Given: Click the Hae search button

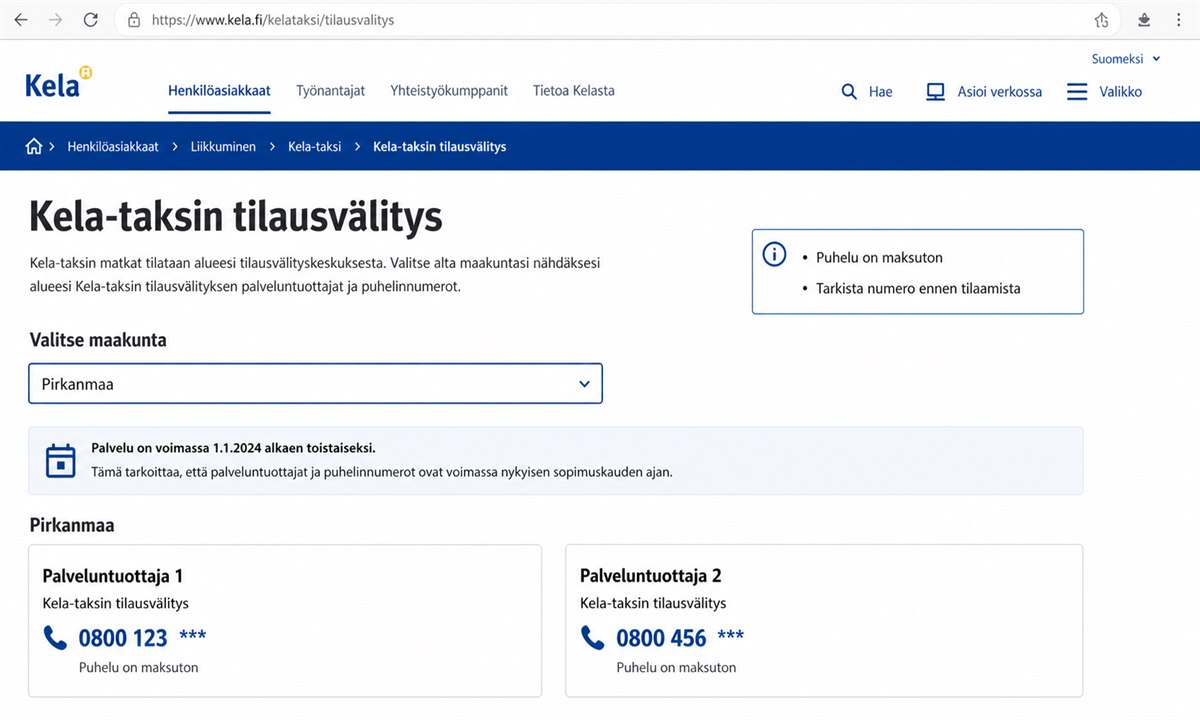Looking at the screenshot, I should tap(866, 92).
